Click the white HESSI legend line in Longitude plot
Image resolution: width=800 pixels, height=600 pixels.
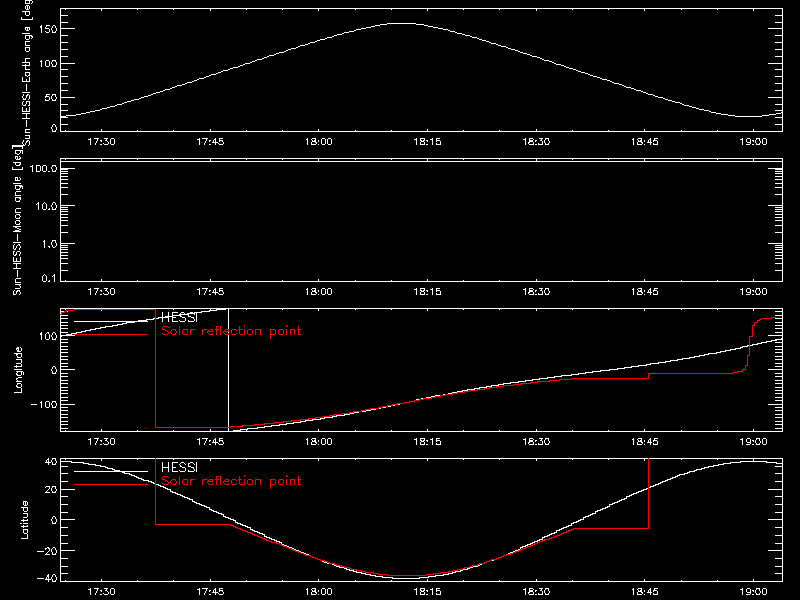pyautogui.click(x=111, y=321)
